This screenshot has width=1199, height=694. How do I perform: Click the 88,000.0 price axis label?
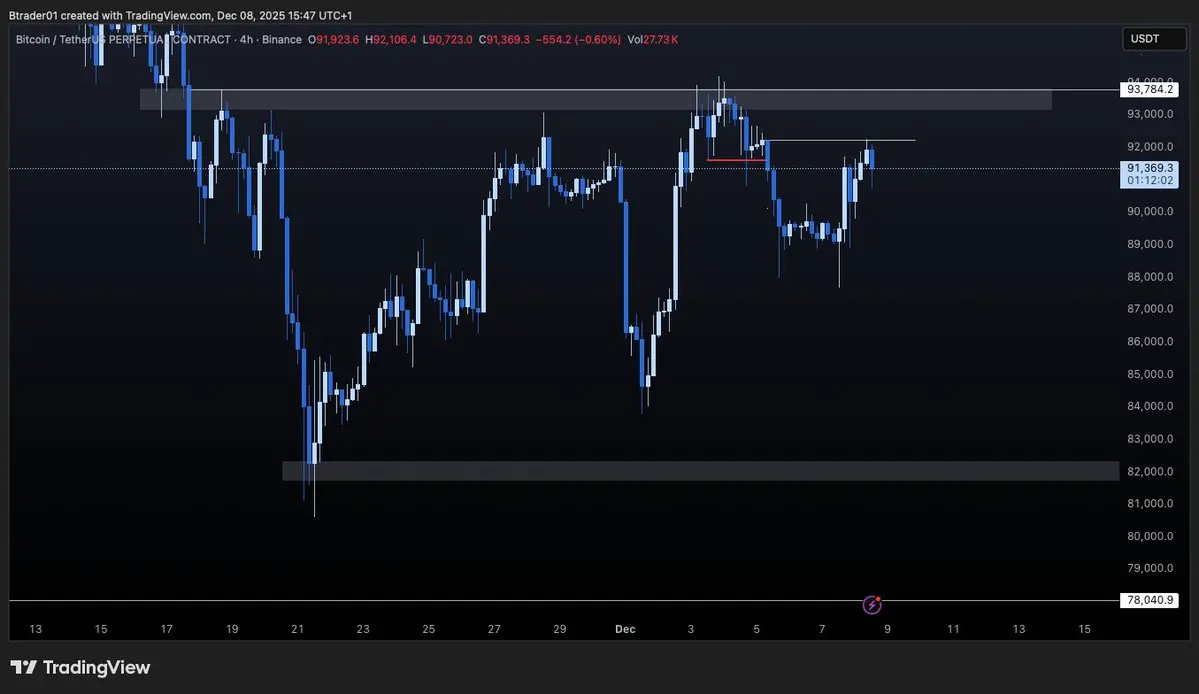click(x=1149, y=277)
